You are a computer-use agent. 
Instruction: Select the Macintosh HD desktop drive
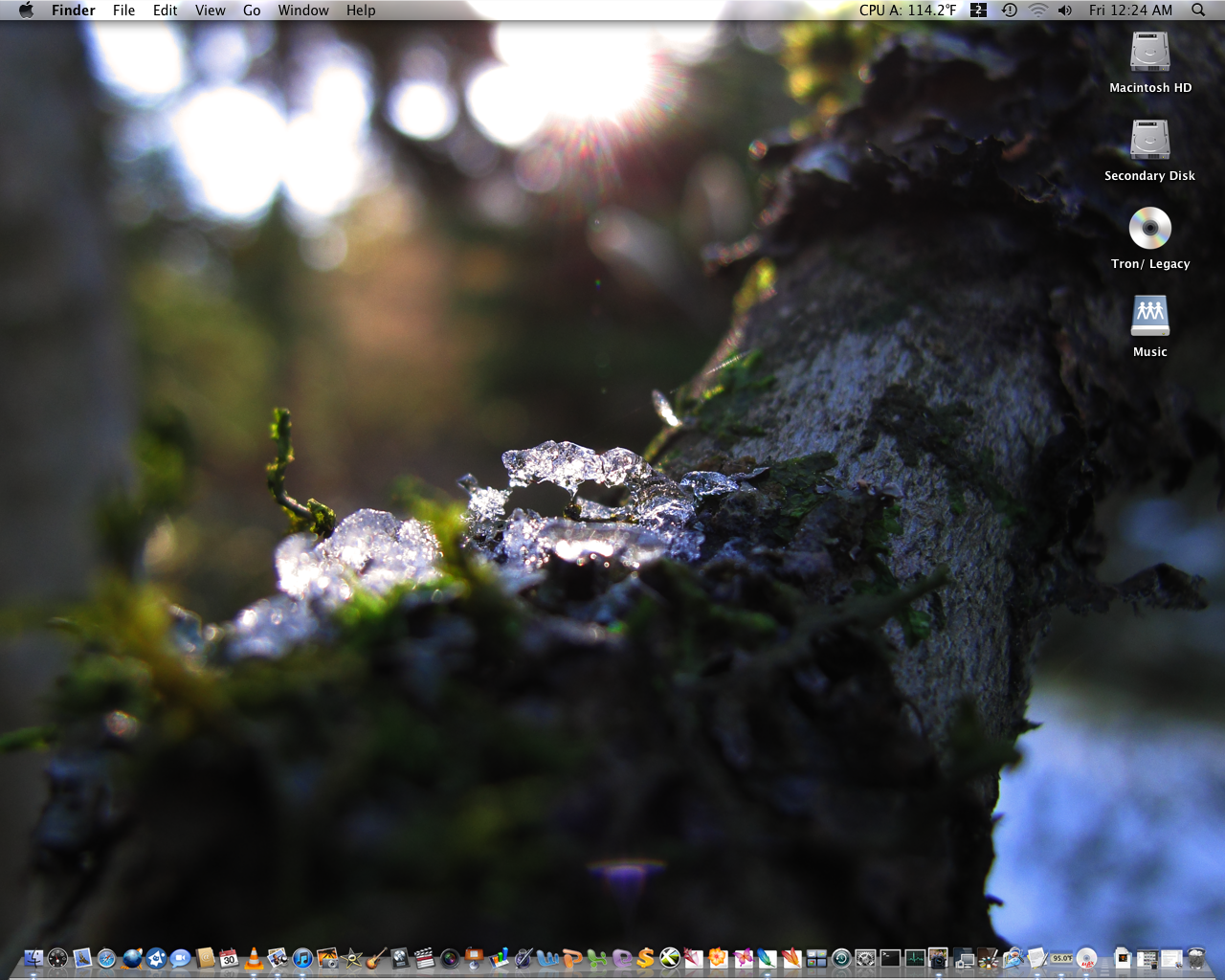click(x=1150, y=62)
